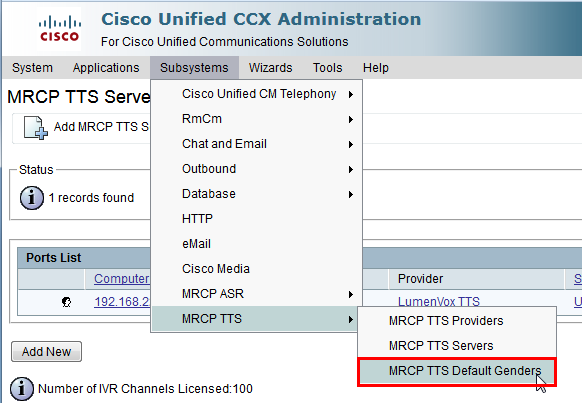582x403 pixels.
Task: Click the status info icon beside records found
Action: pos(32,198)
